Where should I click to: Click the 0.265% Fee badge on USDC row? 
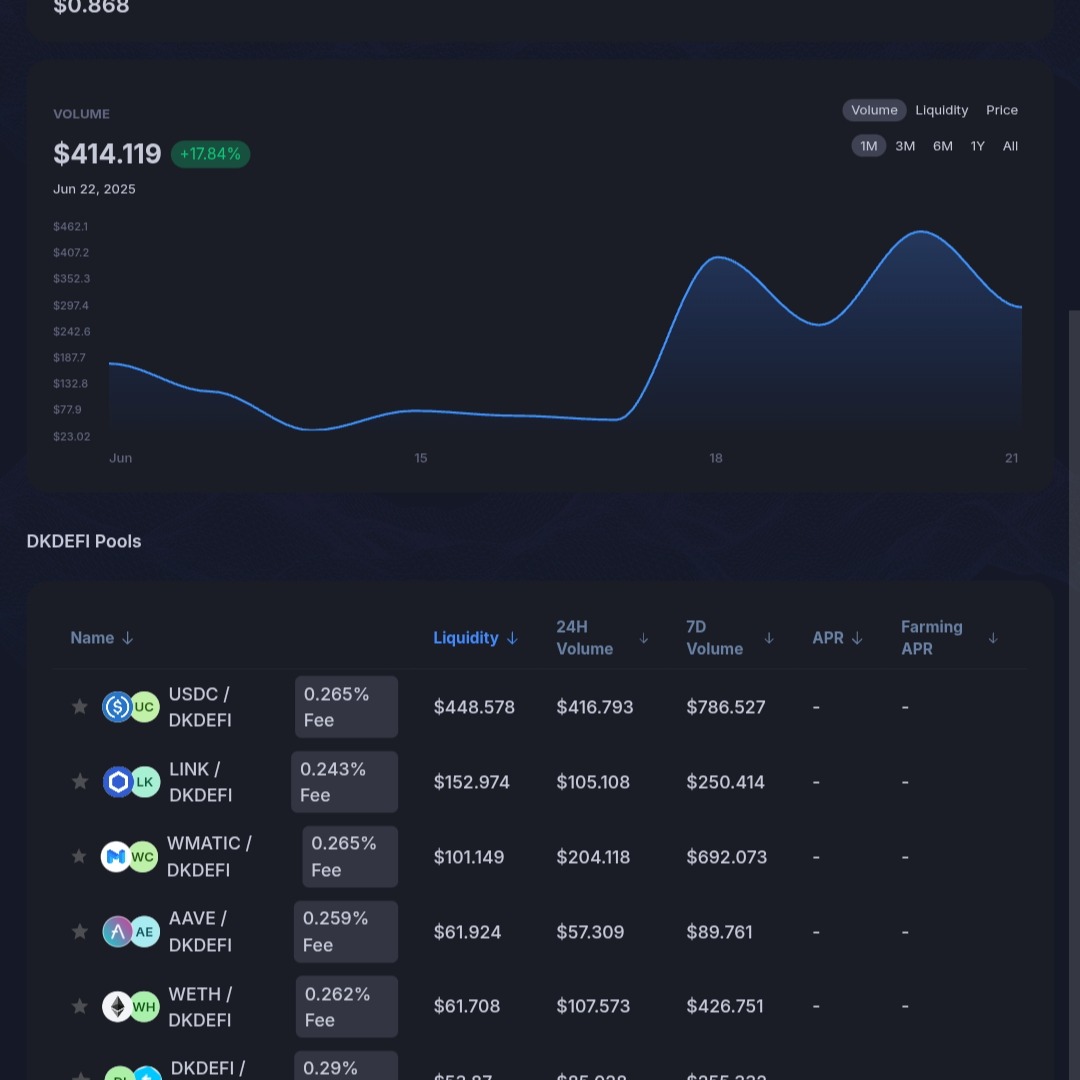pyautogui.click(x=346, y=707)
